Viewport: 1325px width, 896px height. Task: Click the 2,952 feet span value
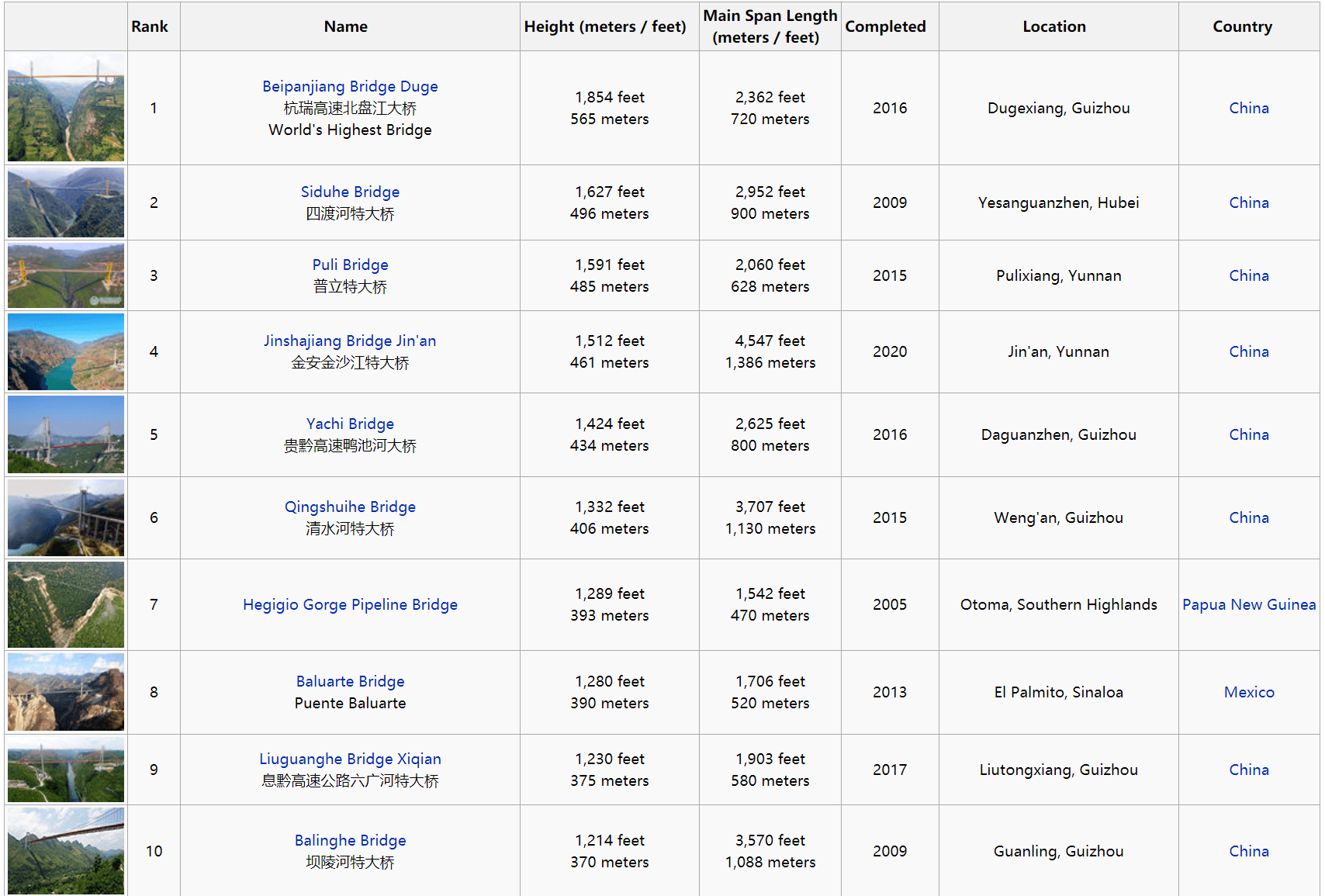pyautogui.click(x=770, y=192)
